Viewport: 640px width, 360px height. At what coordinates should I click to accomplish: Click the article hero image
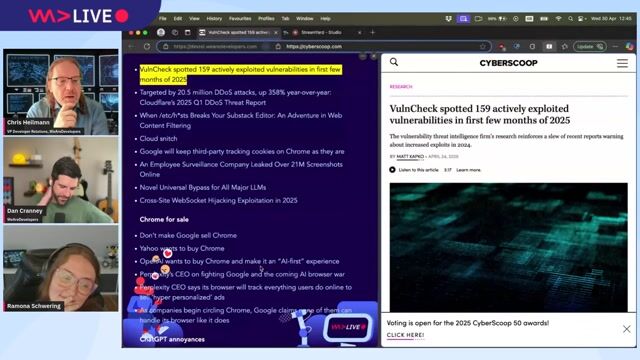click(x=508, y=247)
